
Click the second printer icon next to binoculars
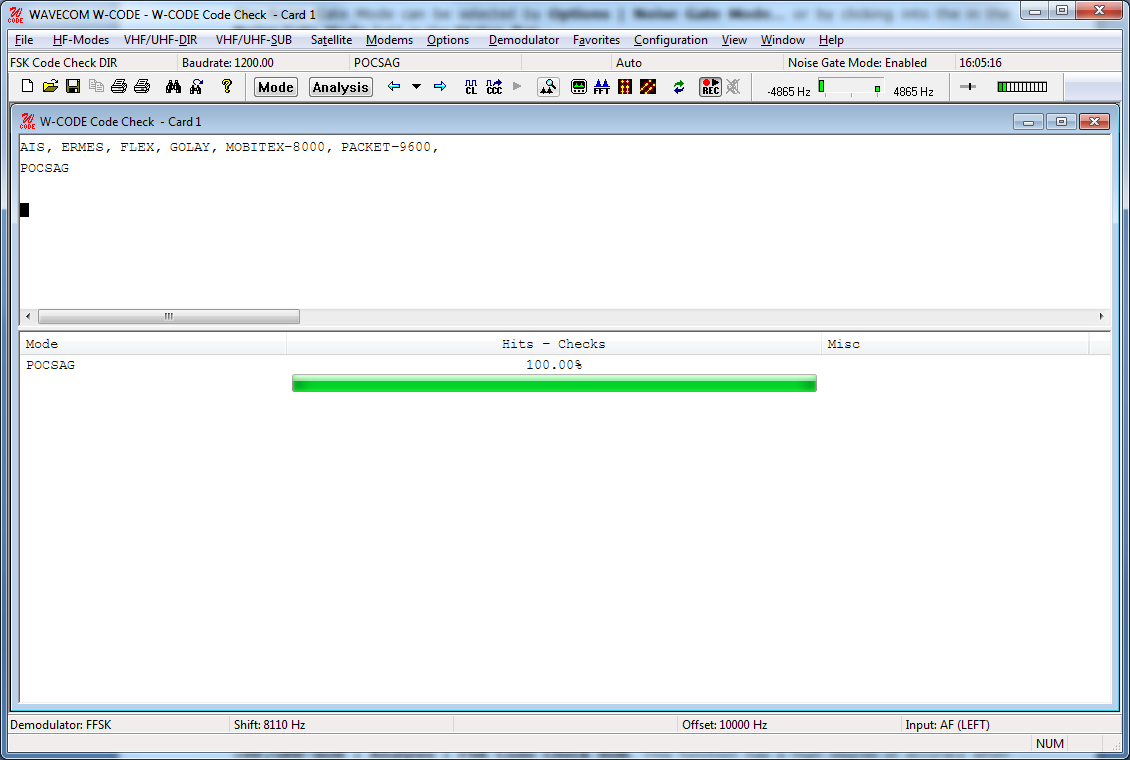[142, 86]
